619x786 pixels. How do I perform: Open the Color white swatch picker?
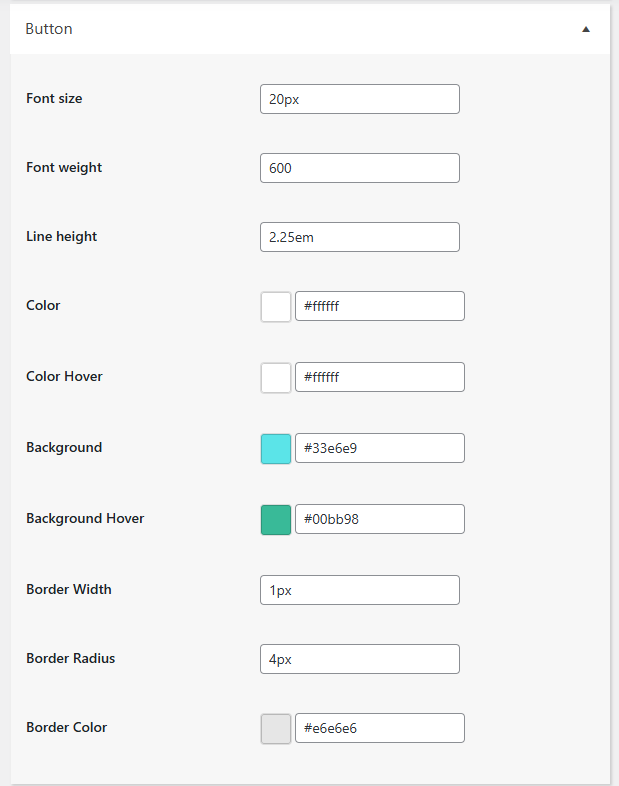click(x=276, y=306)
